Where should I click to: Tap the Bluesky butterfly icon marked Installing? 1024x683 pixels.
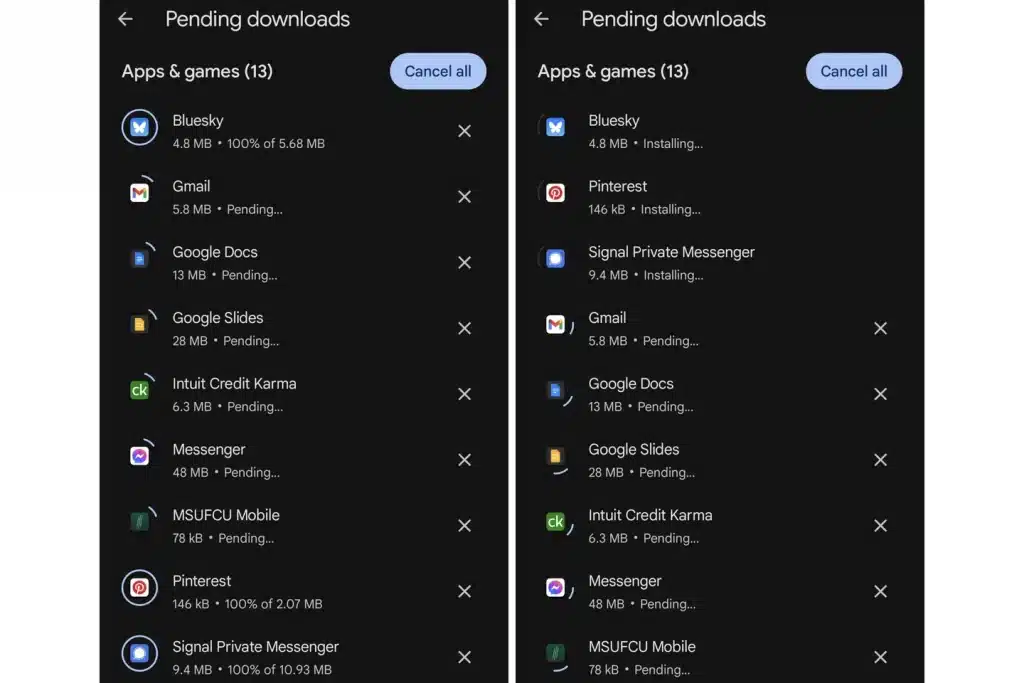(555, 127)
